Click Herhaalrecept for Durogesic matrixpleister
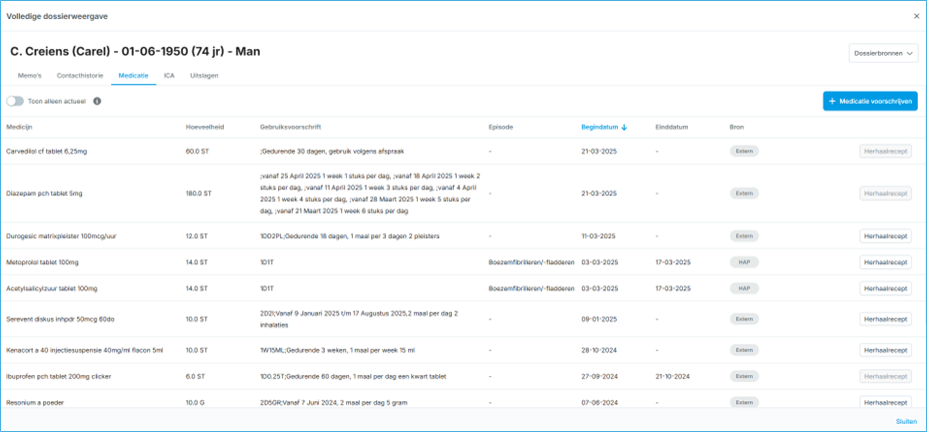The width and height of the screenshot is (927, 432). [x=885, y=236]
